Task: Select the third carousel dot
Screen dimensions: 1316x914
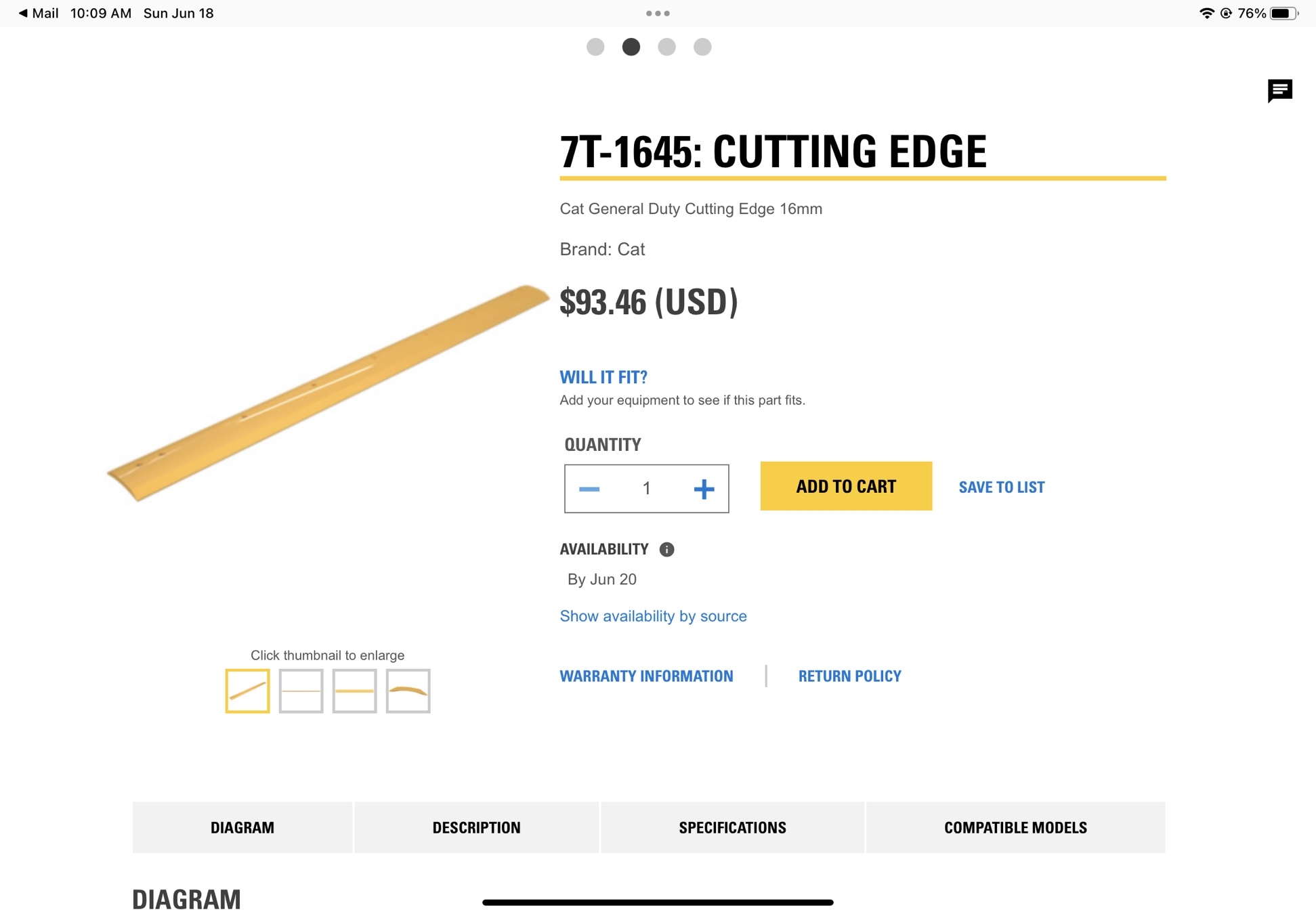Action: (x=666, y=47)
